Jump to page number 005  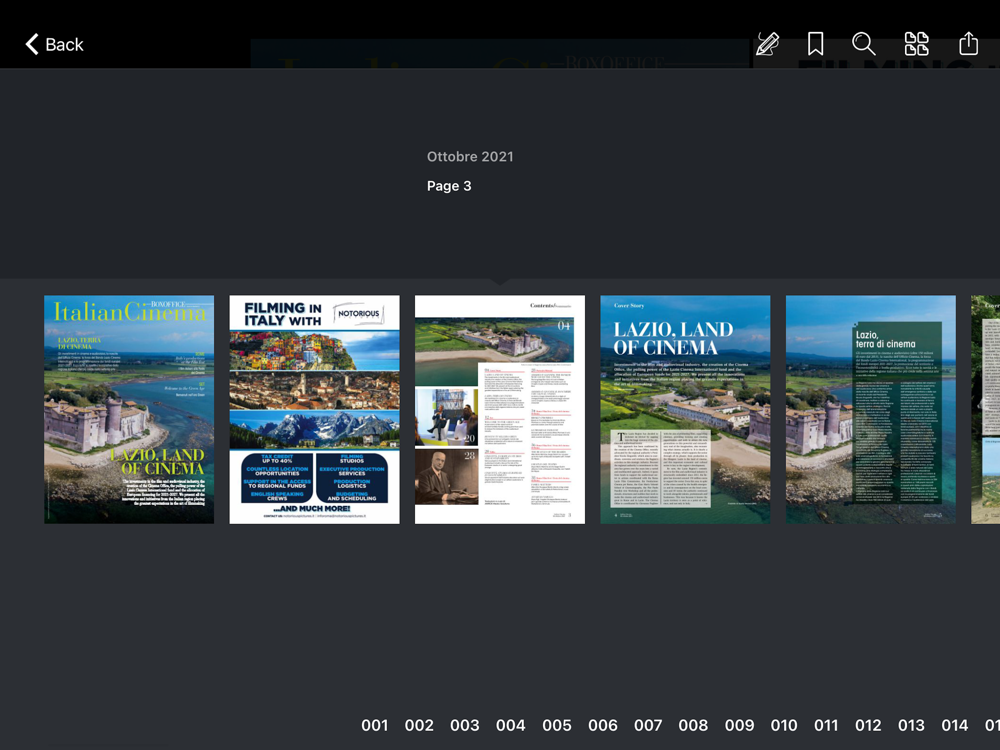coord(557,725)
